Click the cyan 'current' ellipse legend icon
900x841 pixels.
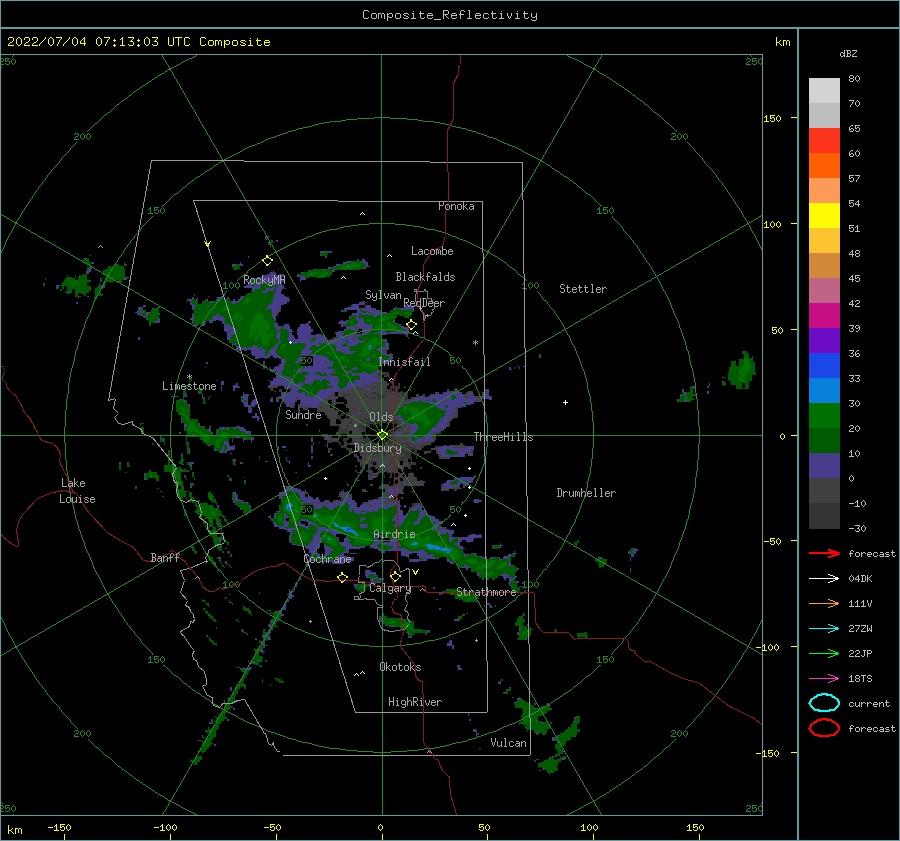point(824,703)
